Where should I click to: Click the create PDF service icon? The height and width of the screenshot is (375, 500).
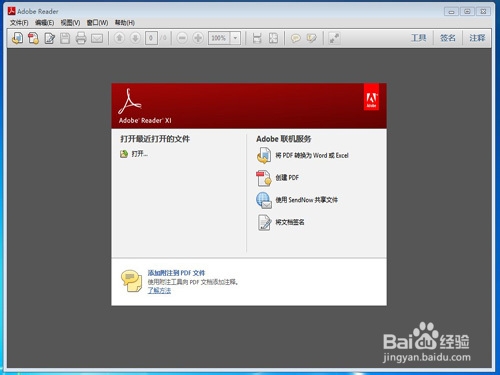(x=264, y=178)
